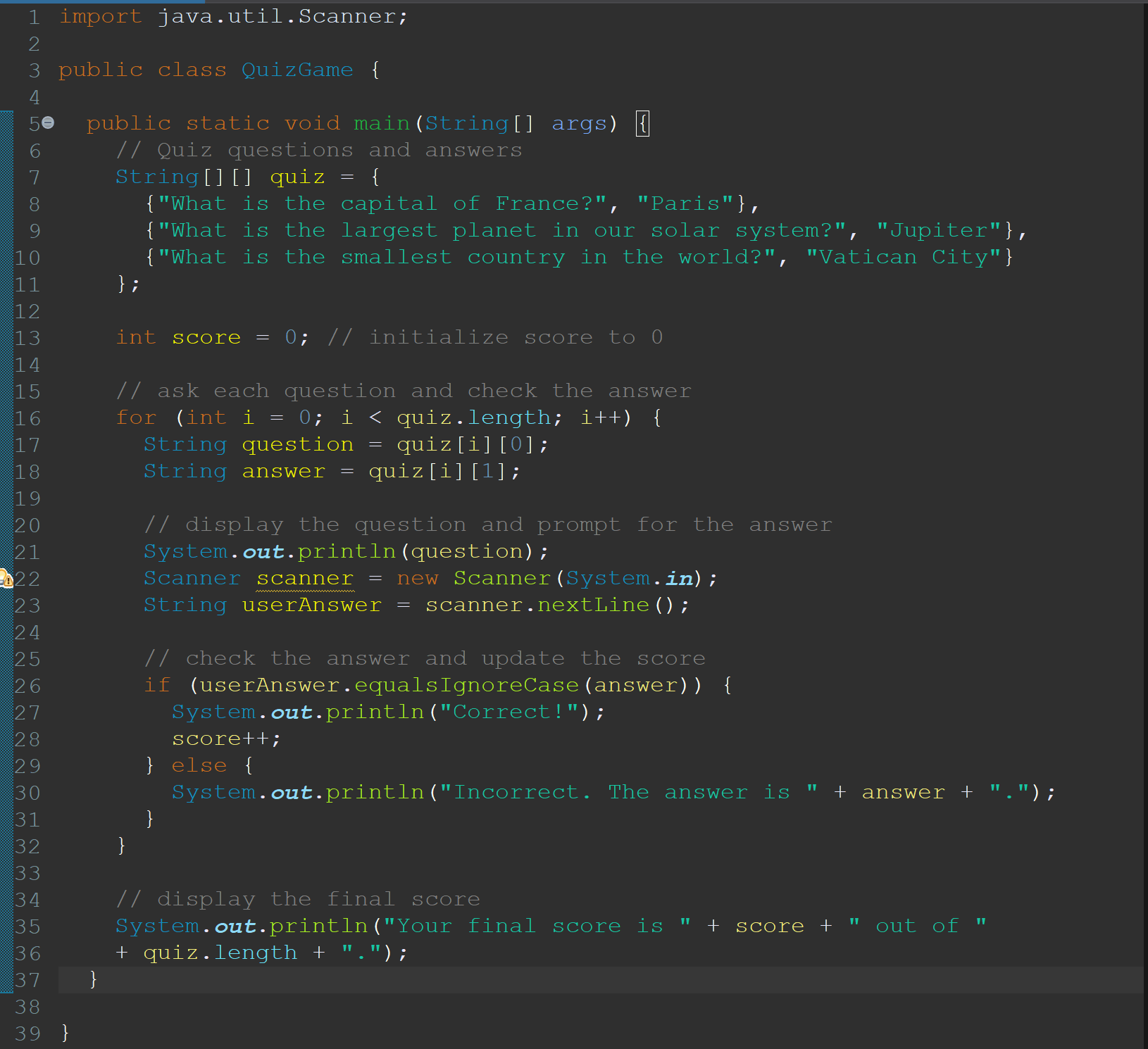Place cursor on the score variable declaration
1148x1049 pixels.
206,337
